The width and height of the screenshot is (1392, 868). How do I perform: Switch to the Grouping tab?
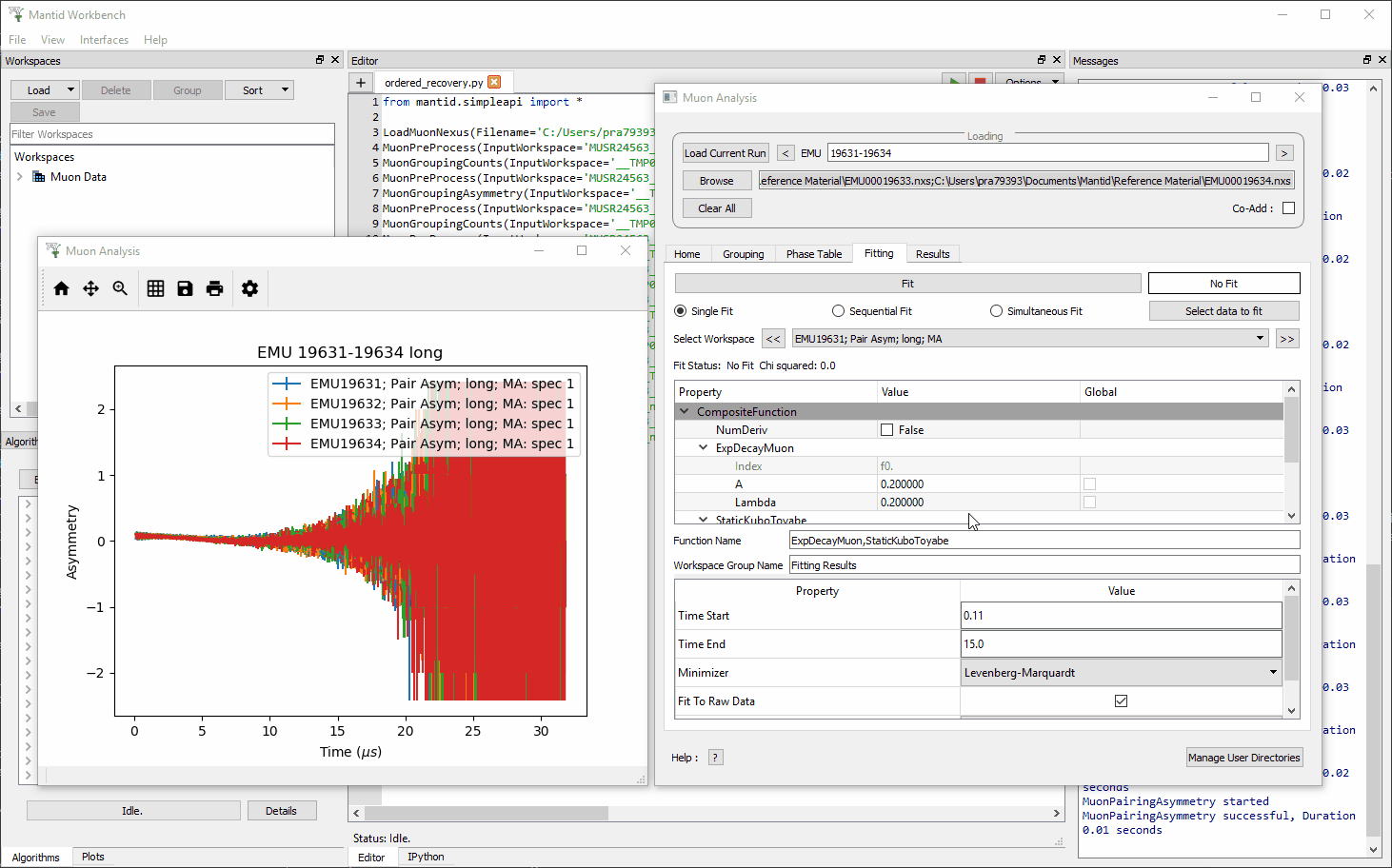click(x=743, y=253)
